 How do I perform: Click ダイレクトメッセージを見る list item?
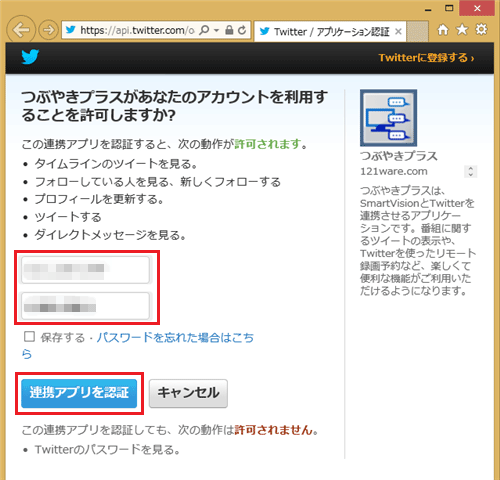click(x=110, y=235)
